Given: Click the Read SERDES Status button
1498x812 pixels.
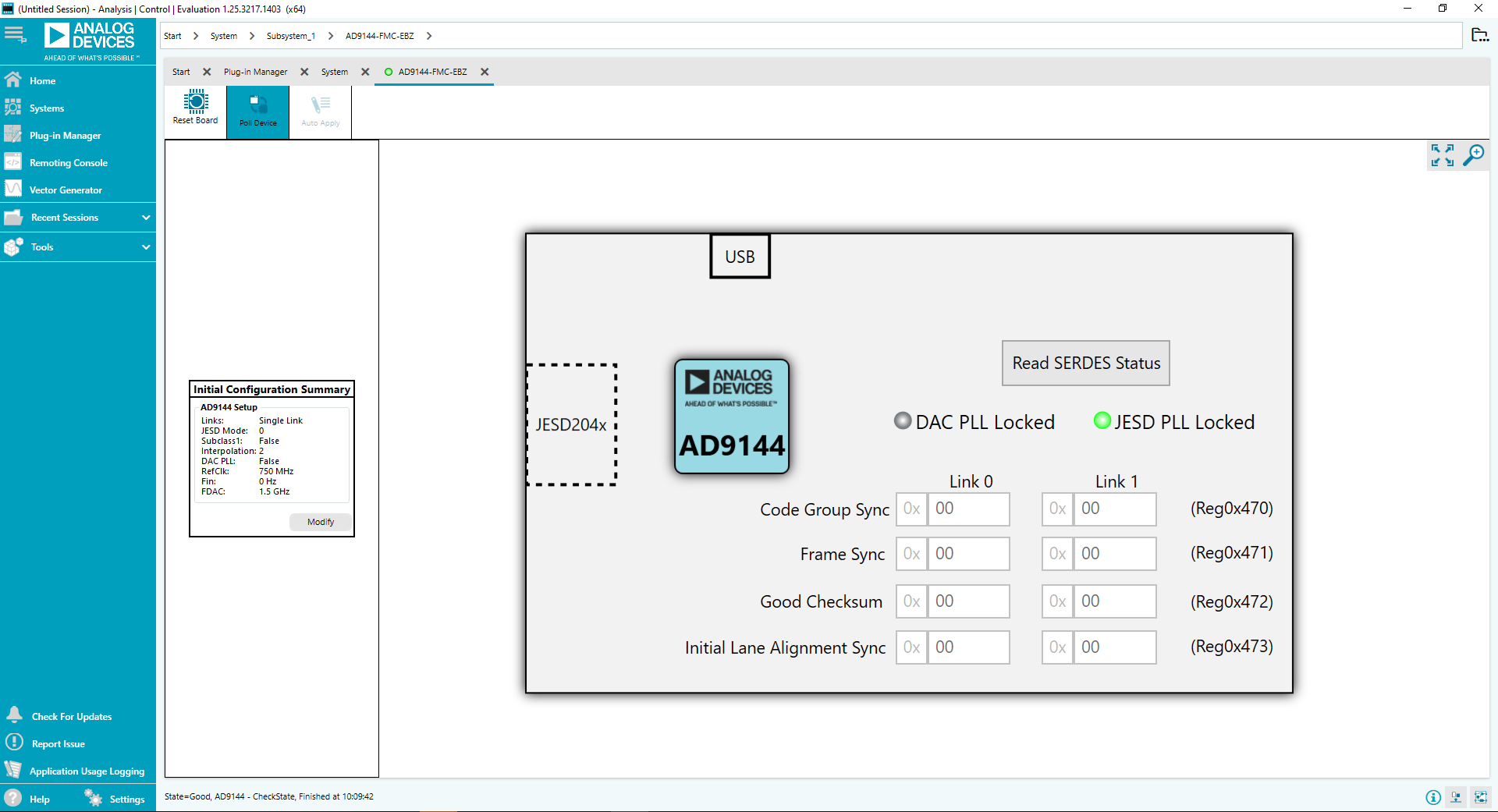Looking at the screenshot, I should [x=1085, y=363].
